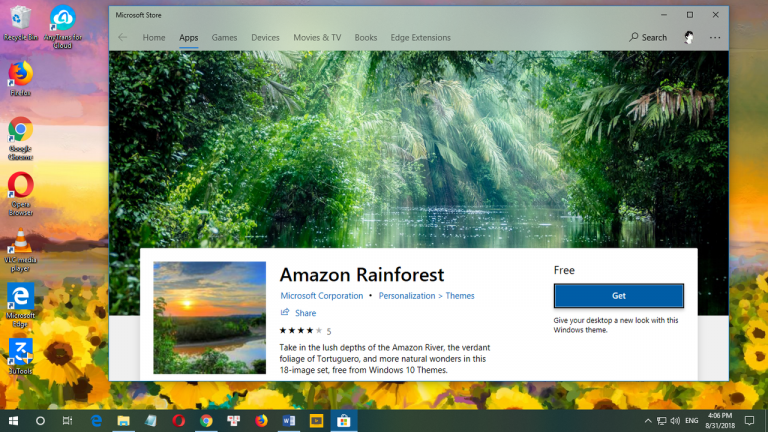Open Task View on the taskbar
768x432 pixels.
tap(67, 421)
